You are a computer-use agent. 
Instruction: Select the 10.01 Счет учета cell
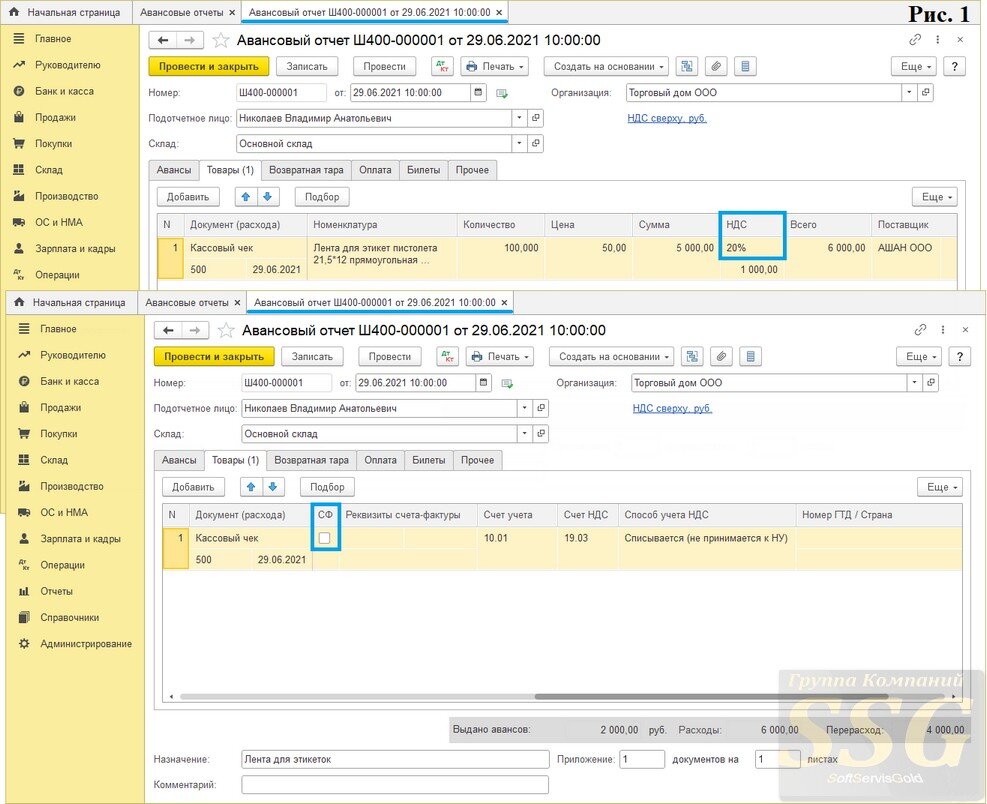517,538
